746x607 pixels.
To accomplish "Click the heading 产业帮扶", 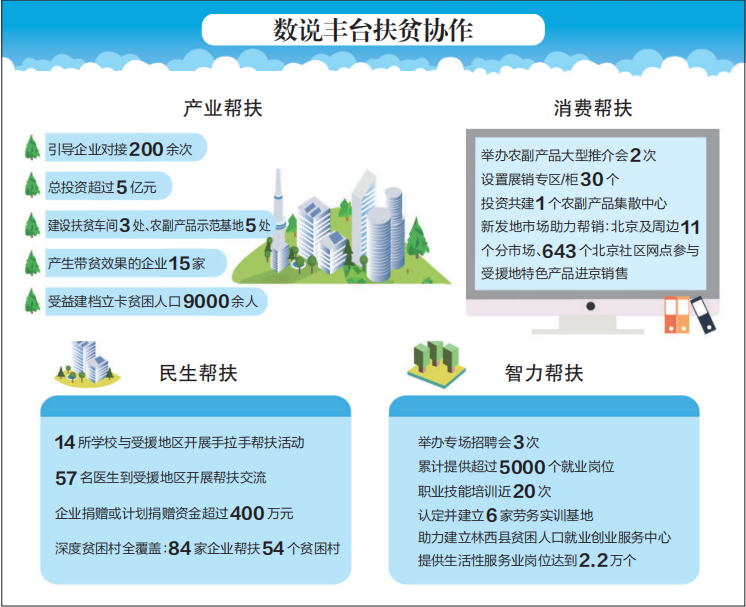I will [x=223, y=108].
